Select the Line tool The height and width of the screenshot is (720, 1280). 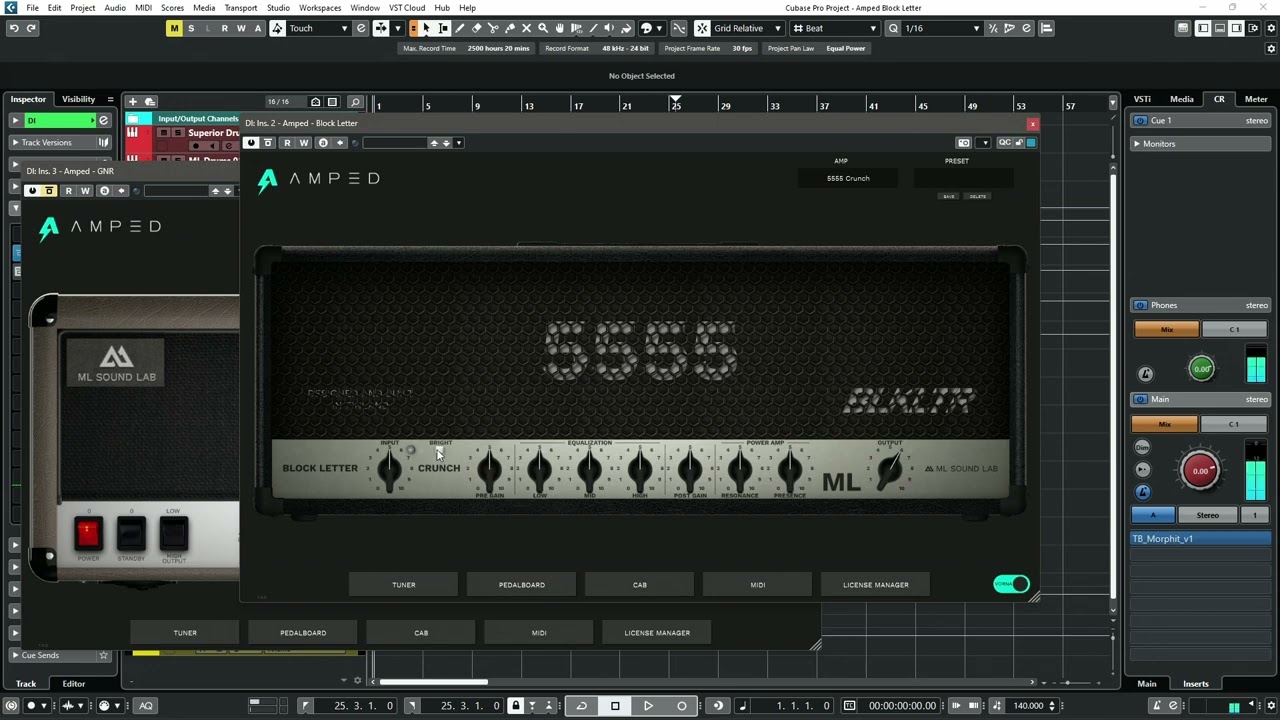click(x=592, y=28)
